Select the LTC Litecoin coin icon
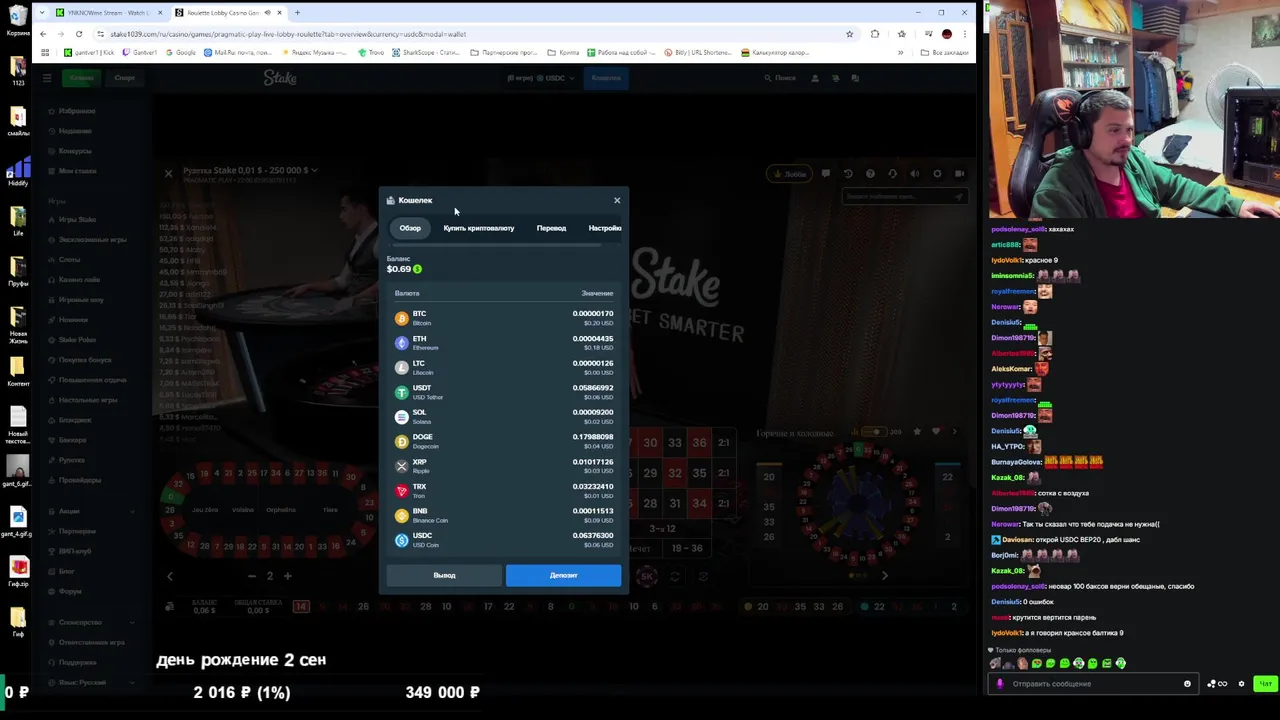 (402, 367)
